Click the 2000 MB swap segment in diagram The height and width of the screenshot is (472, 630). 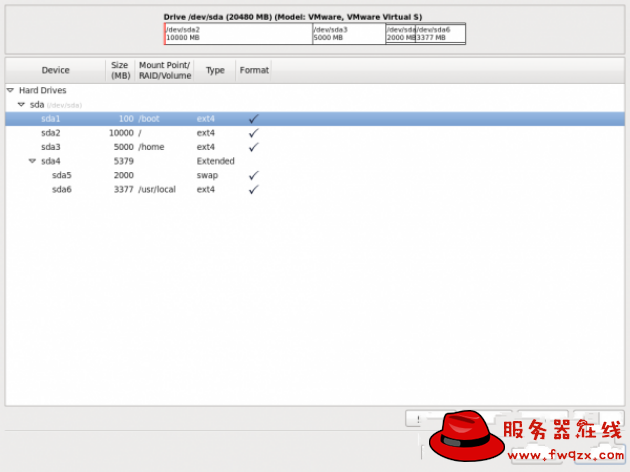[x=401, y=33]
